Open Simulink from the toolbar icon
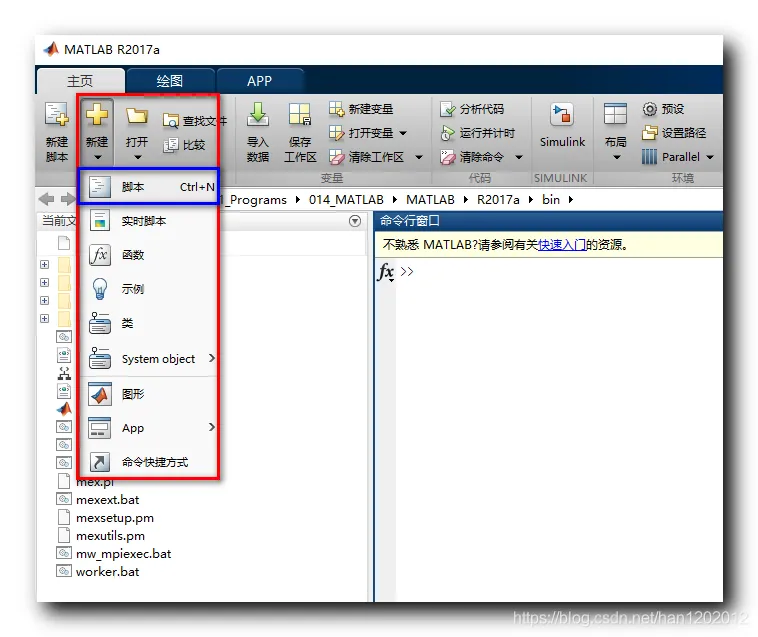The height and width of the screenshot is (637, 758). coord(562,115)
